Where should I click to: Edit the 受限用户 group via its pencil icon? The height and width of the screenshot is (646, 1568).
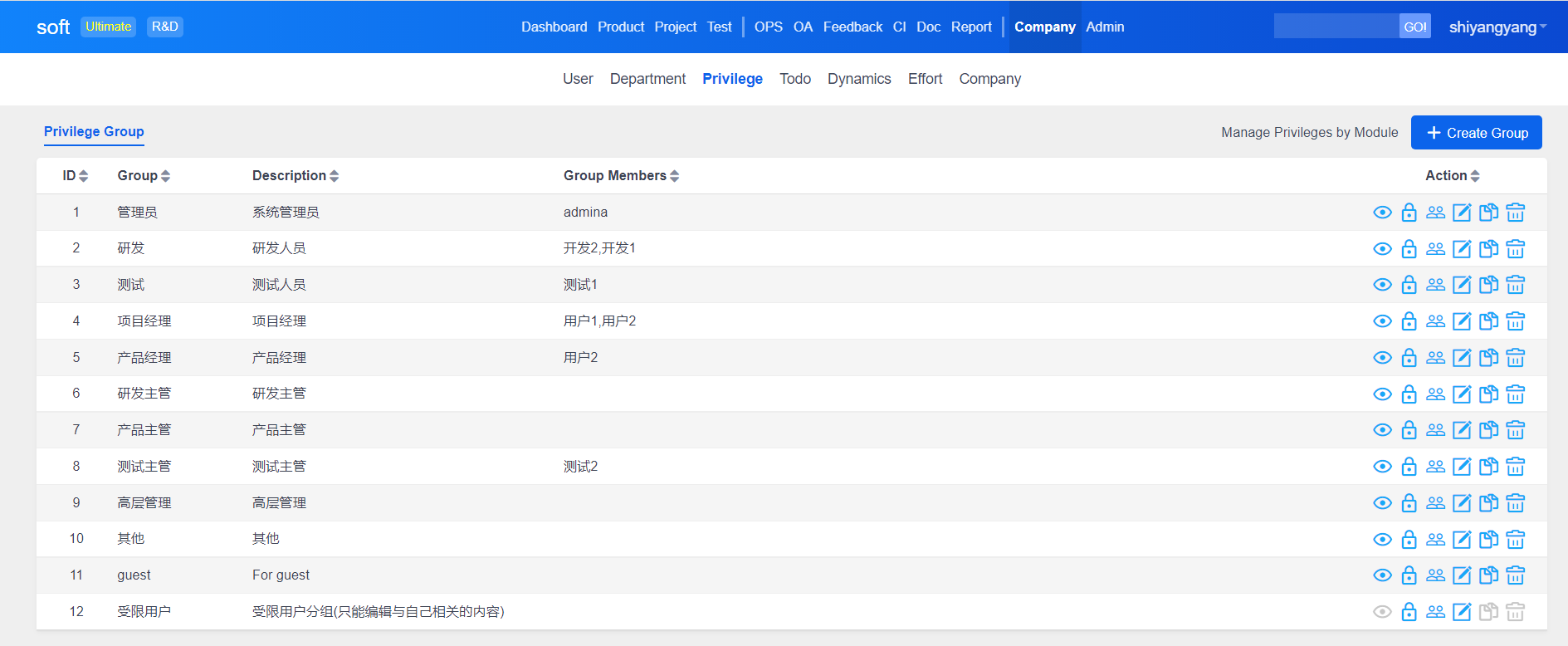[x=1462, y=612]
